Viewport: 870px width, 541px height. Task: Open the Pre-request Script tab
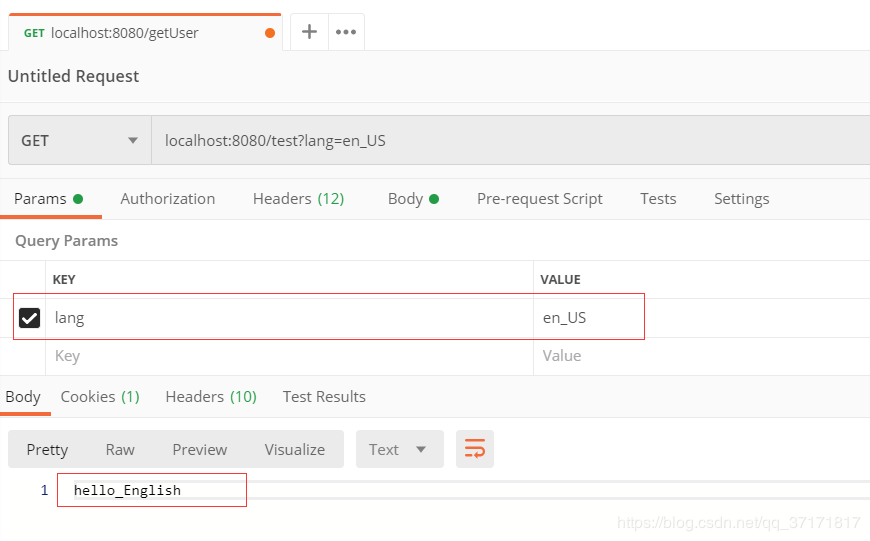539,198
